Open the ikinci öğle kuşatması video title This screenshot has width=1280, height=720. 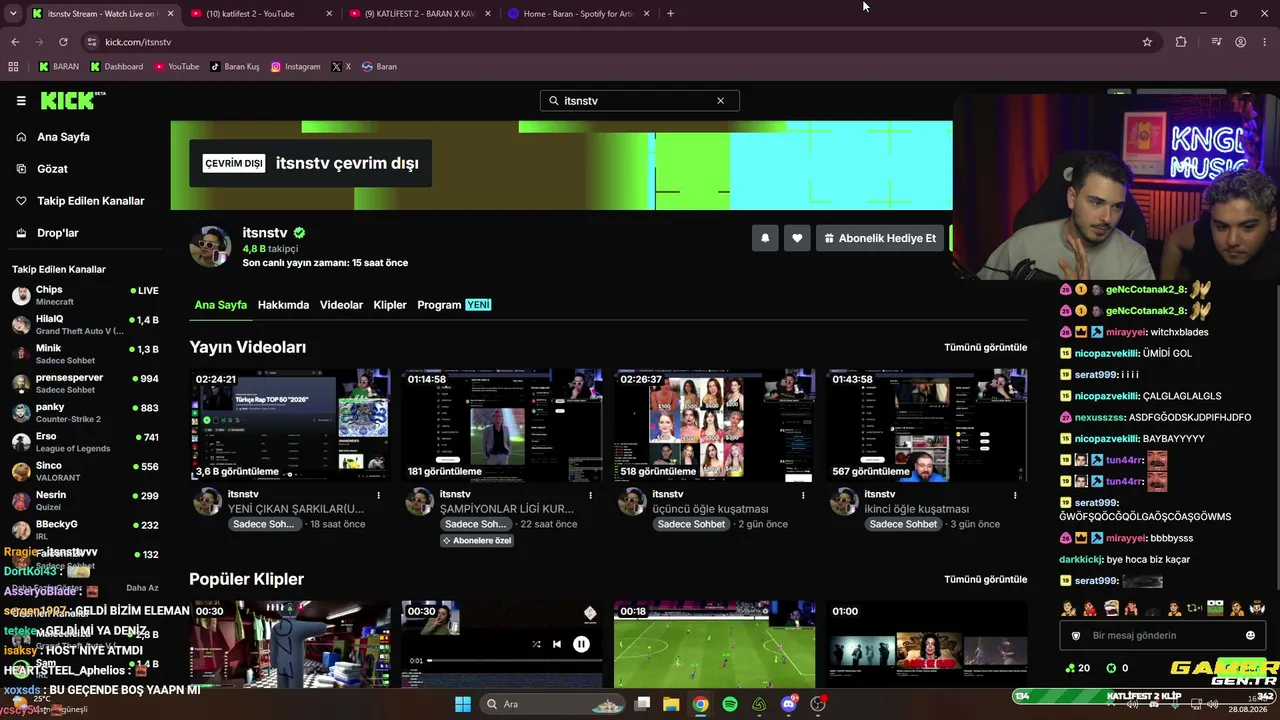pos(916,509)
